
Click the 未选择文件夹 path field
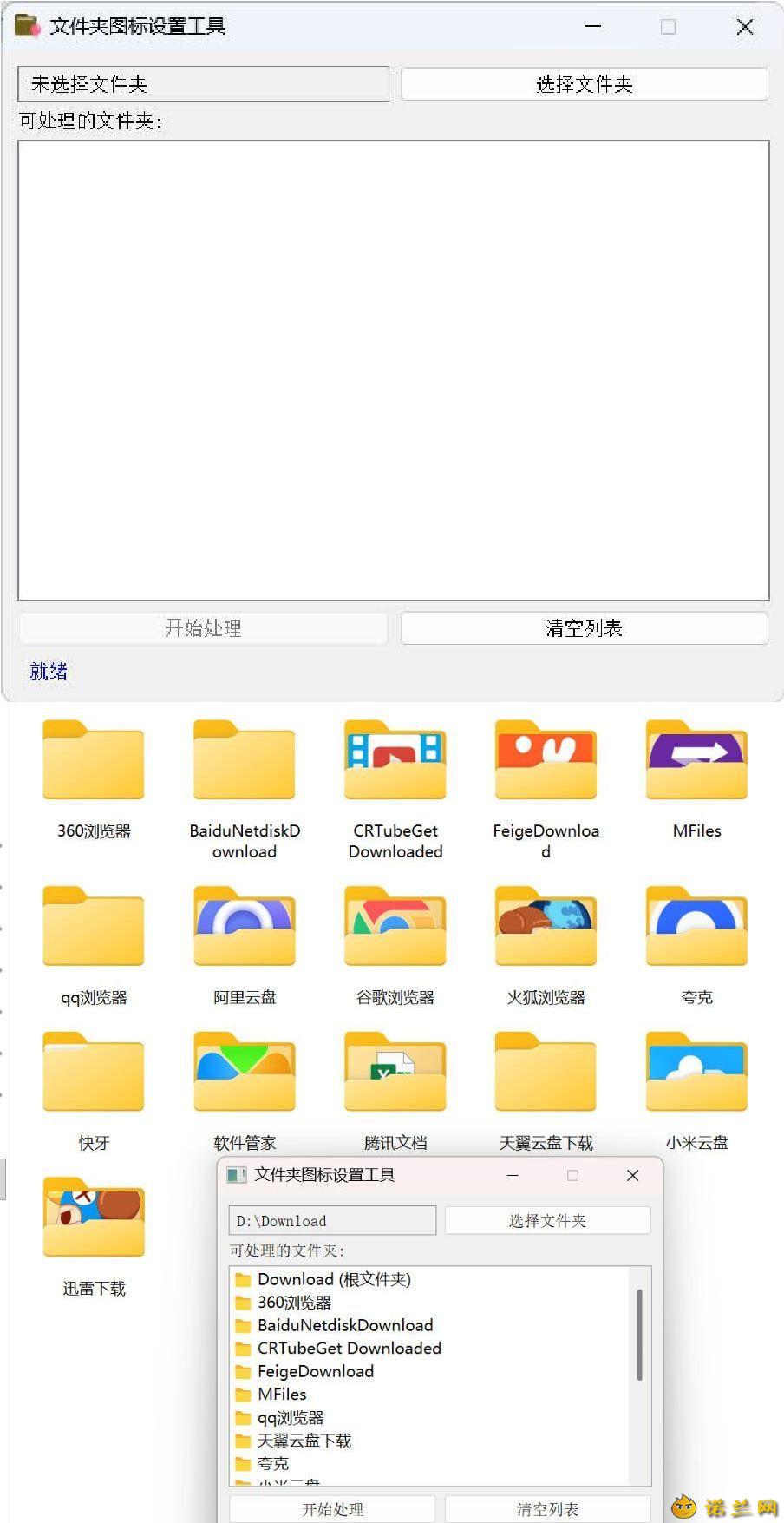203,84
